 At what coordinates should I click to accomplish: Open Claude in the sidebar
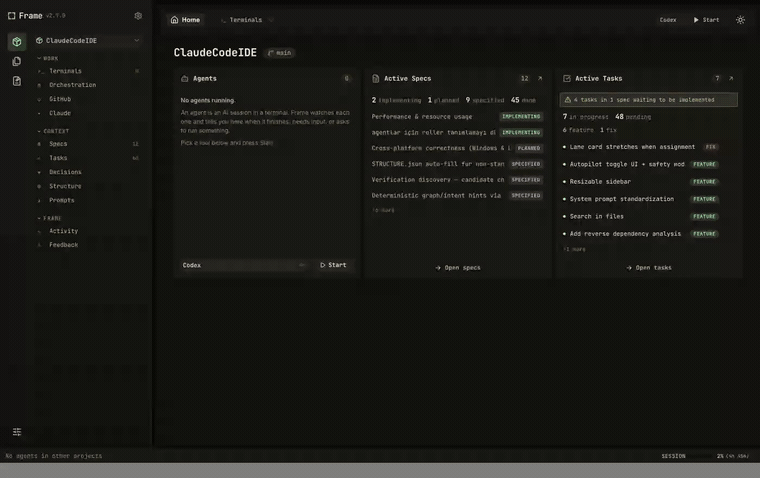pyautogui.click(x=88, y=113)
